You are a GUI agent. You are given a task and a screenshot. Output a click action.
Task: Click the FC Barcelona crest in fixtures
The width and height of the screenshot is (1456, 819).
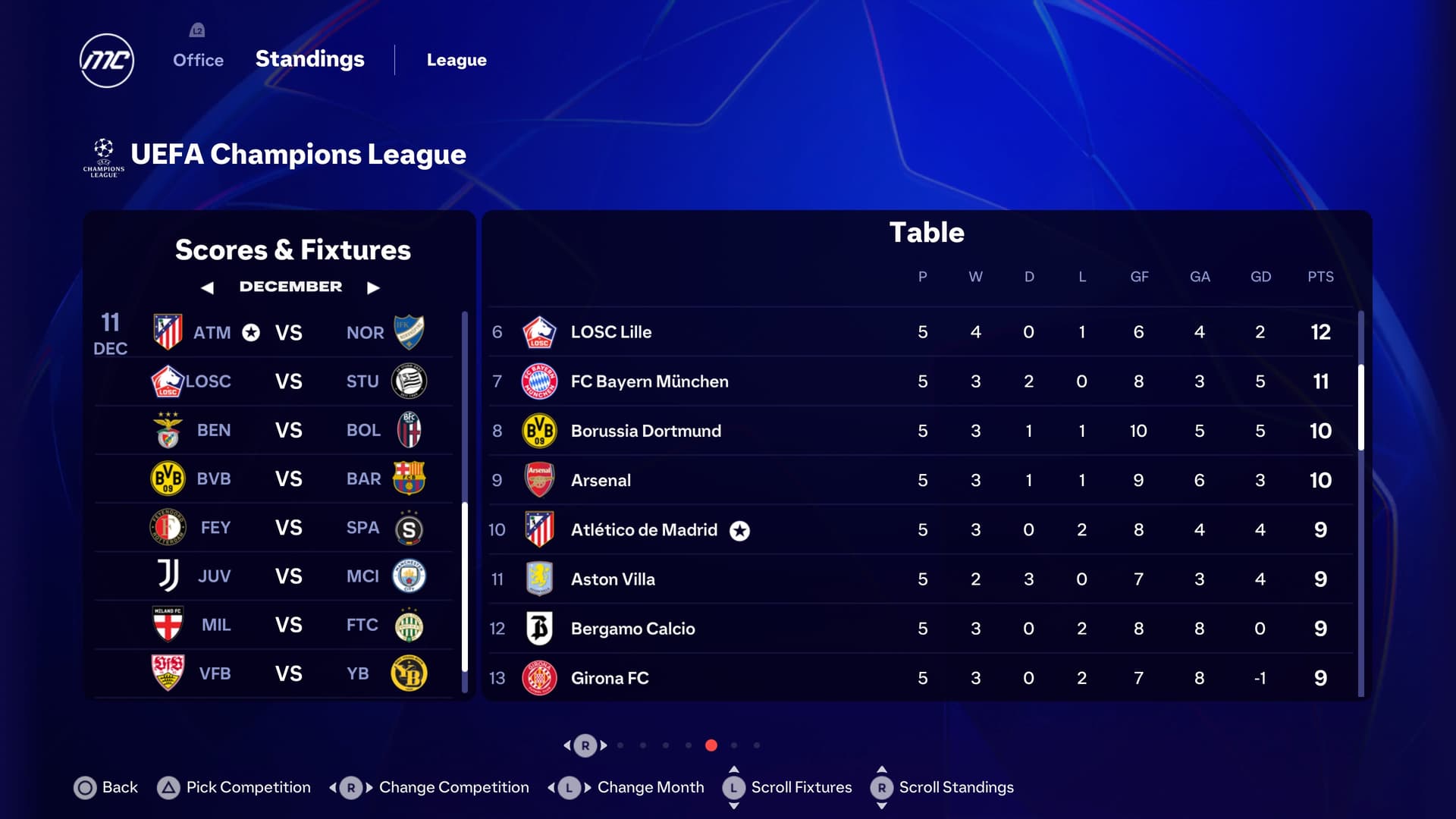click(409, 479)
